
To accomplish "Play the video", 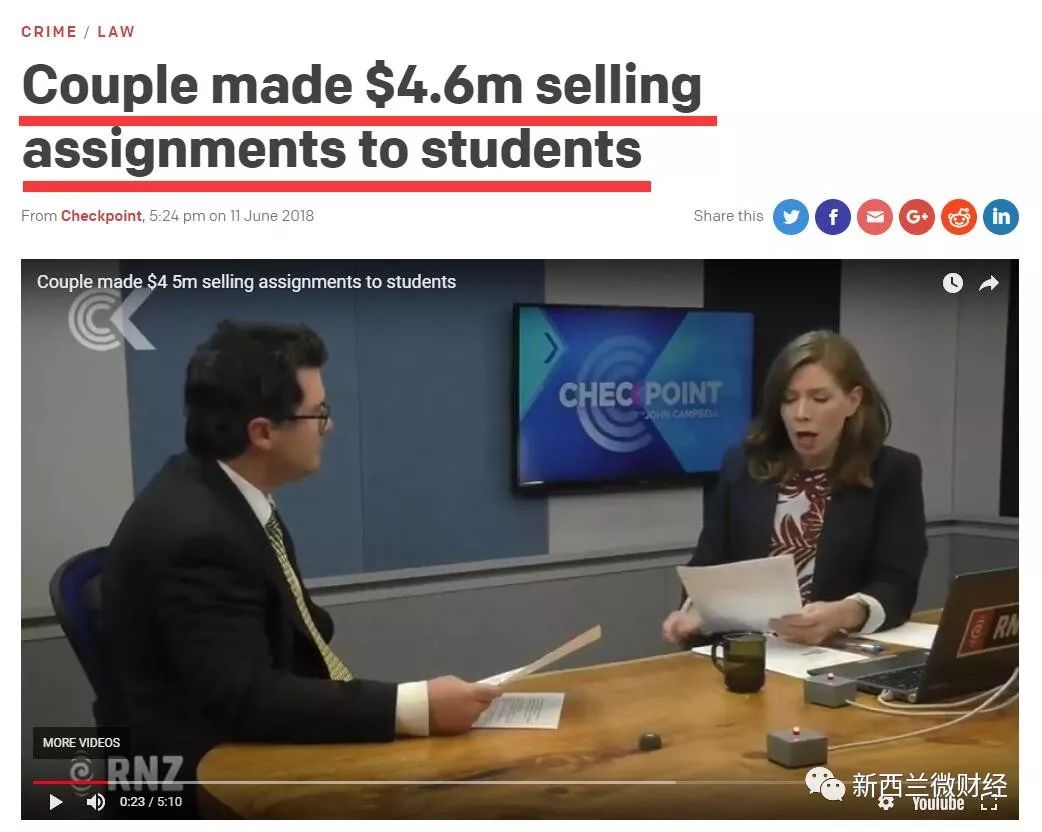I will click(56, 802).
